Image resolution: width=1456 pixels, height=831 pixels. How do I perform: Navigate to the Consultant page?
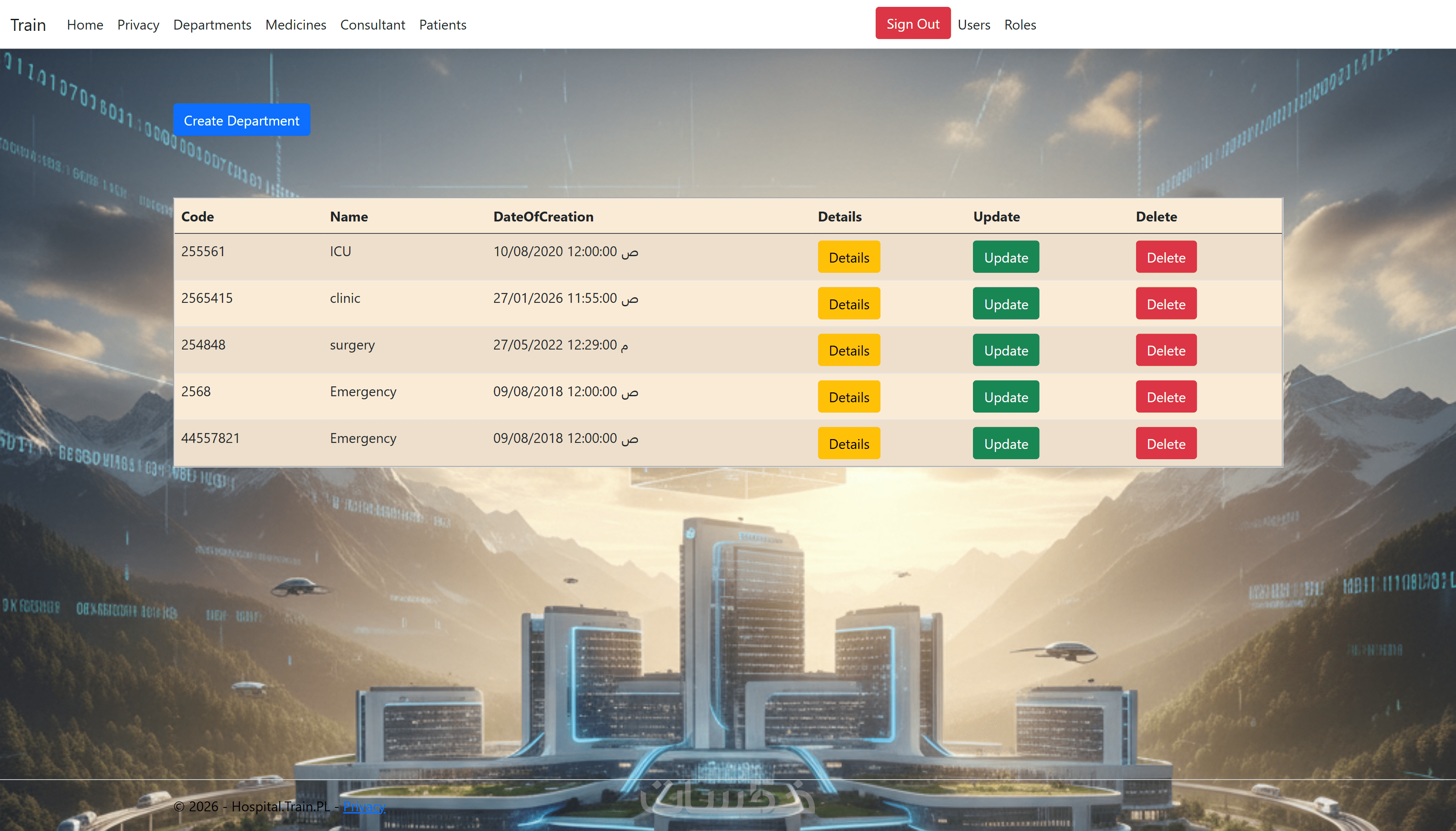pos(373,24)
